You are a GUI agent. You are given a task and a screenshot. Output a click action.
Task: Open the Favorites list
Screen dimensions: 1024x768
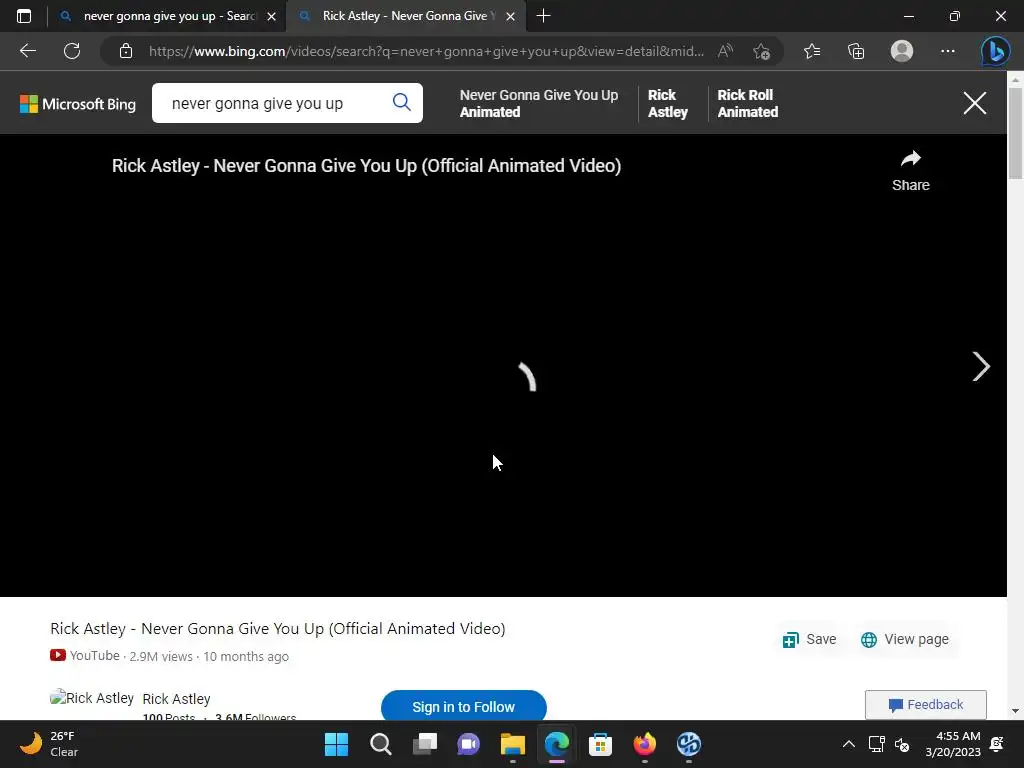(x=812, y=51)
